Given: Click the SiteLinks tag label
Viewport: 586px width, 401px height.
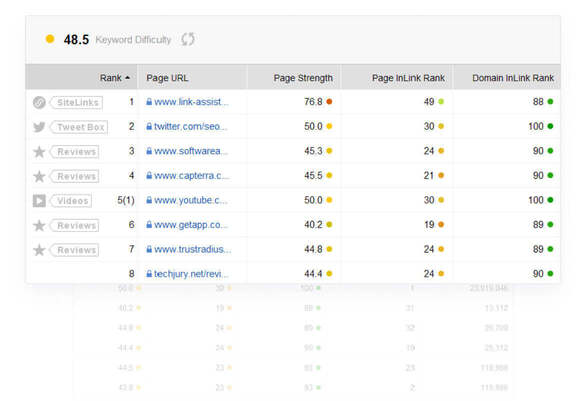Looking at the screenshot, I should [x=77, y=102].
